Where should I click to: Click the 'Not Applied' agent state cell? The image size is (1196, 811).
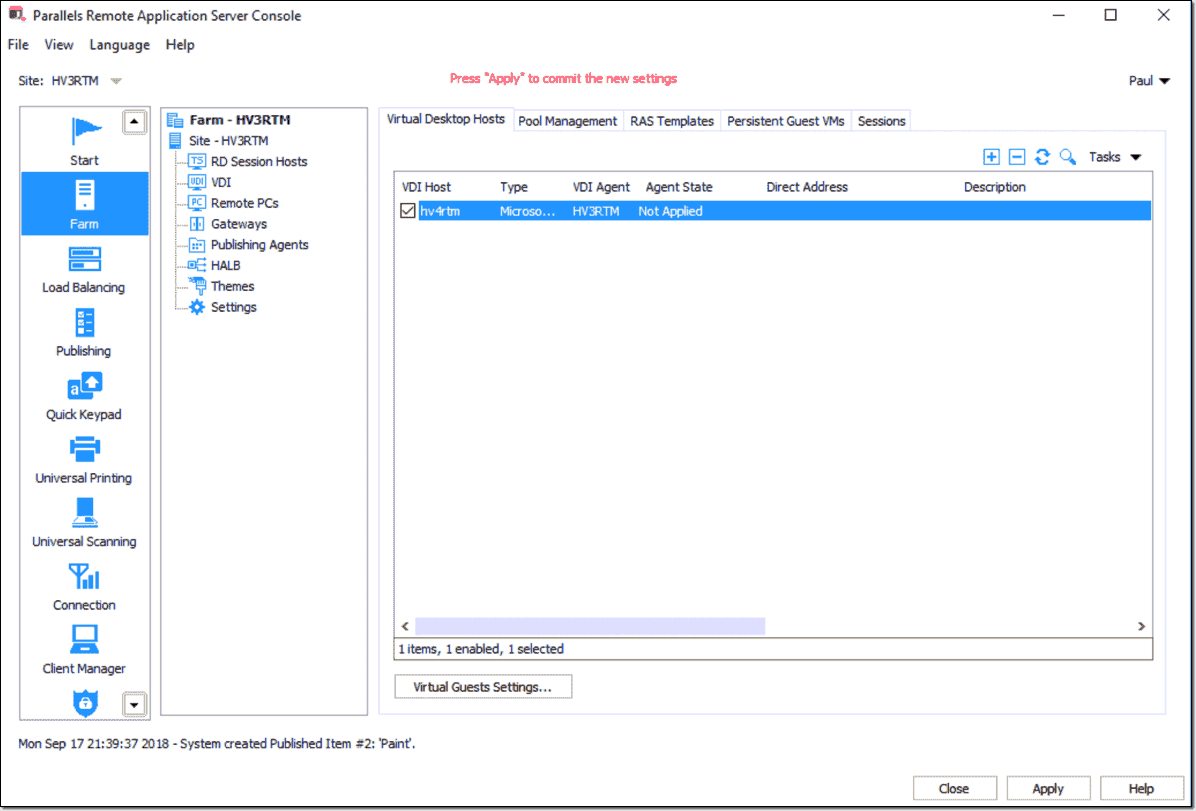click(x=670, y=211)
